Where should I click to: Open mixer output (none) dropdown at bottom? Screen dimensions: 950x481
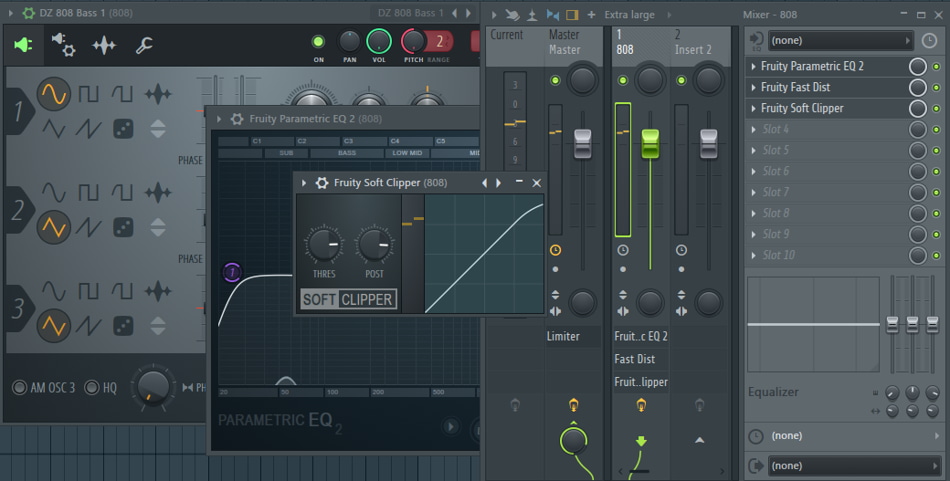coord(854,466)
